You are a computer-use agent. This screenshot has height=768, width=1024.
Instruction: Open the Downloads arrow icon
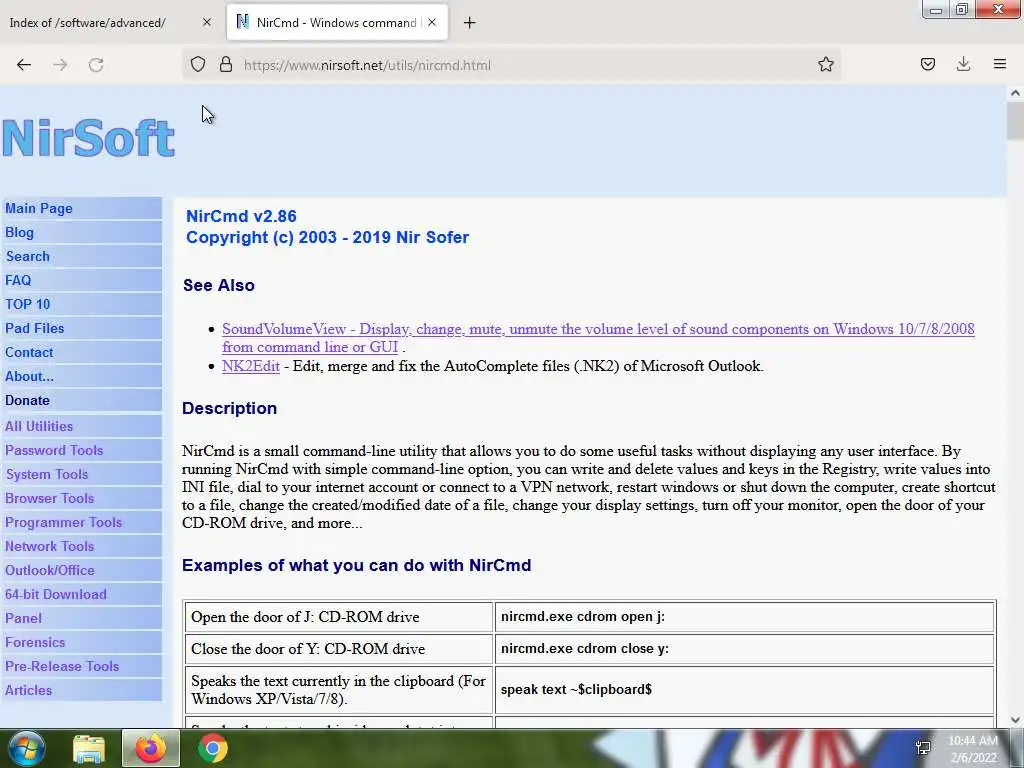(963, 64)
